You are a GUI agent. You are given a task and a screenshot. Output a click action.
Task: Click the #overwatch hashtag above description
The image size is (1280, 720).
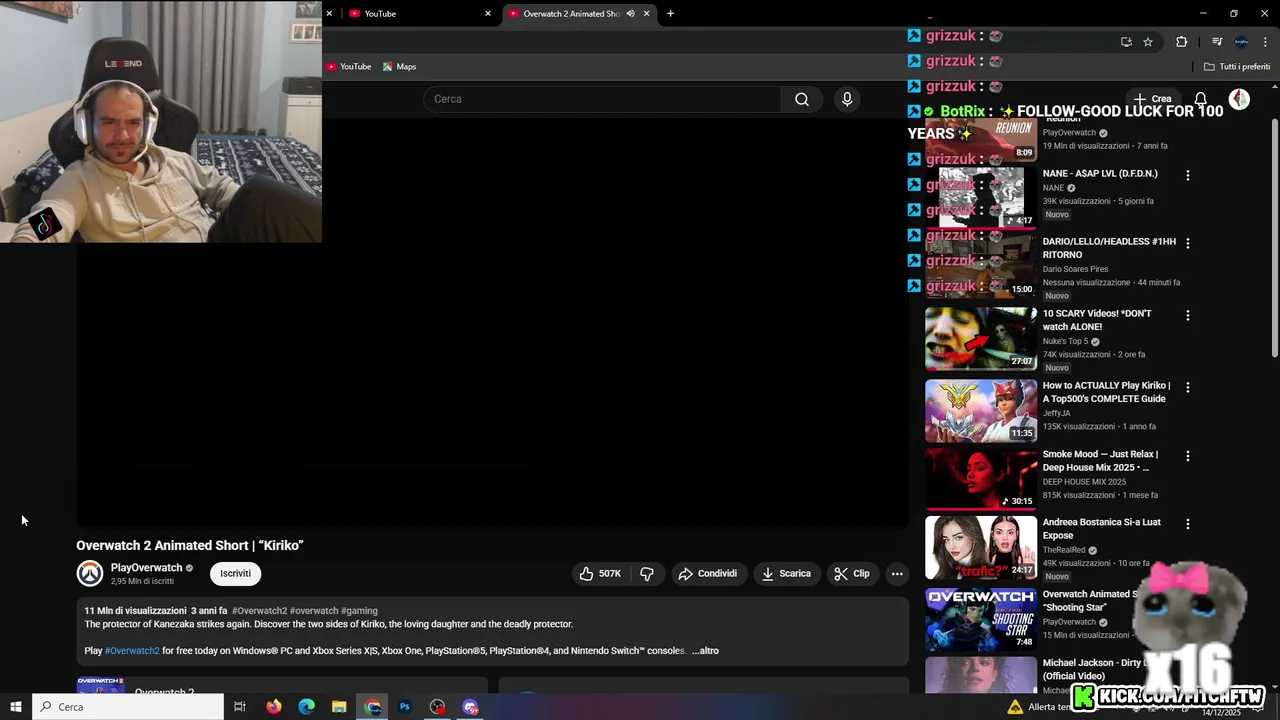pos(314,611)
